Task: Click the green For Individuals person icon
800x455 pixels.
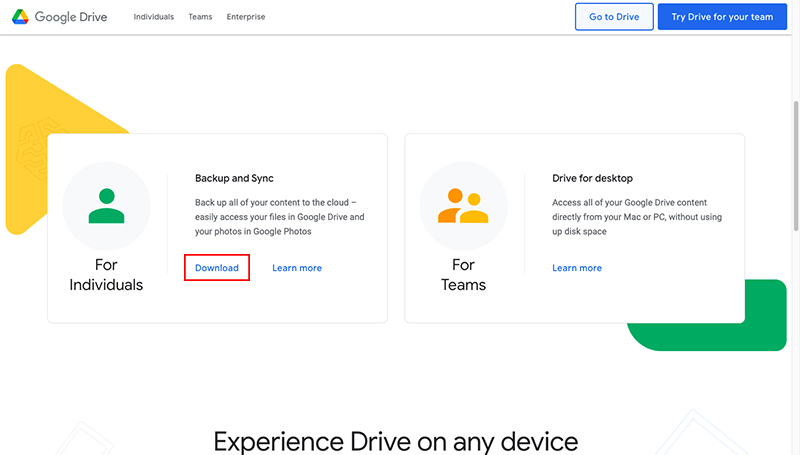Action: 106,205
